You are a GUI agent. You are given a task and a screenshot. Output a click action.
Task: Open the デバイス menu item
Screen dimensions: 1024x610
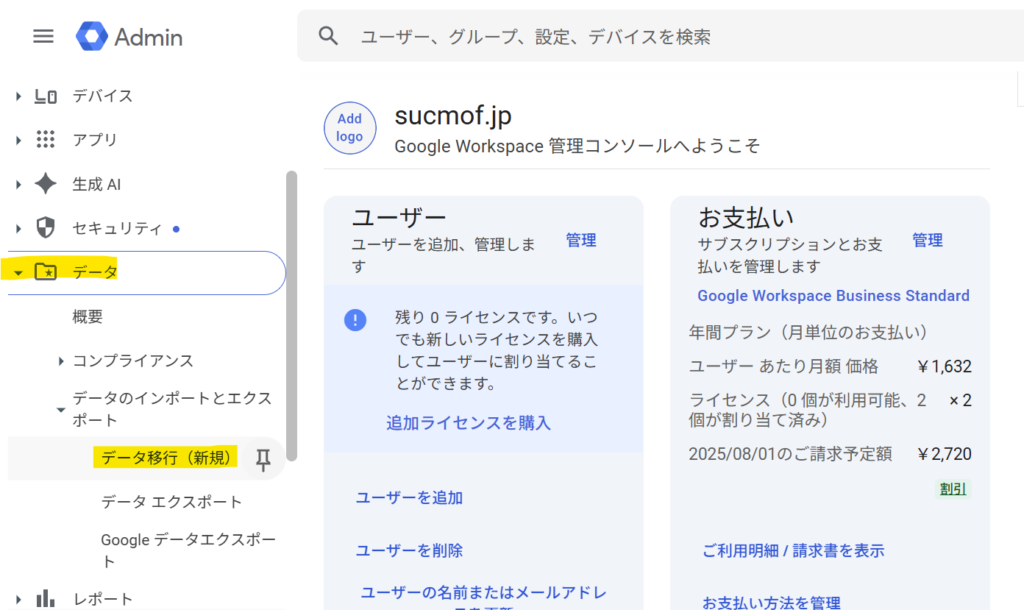tap(103, 96)
